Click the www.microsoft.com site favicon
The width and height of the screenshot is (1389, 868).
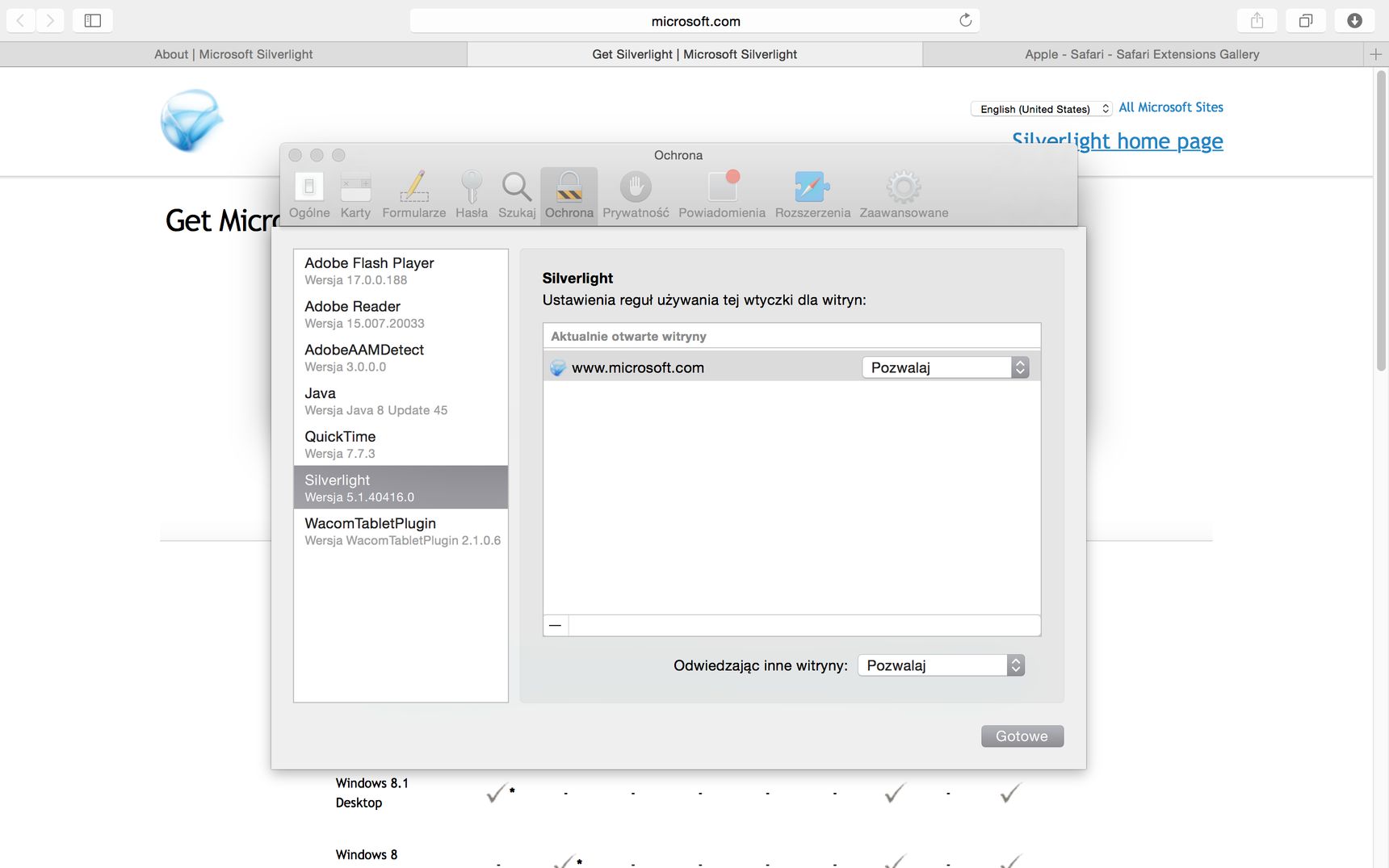(558, 367)
